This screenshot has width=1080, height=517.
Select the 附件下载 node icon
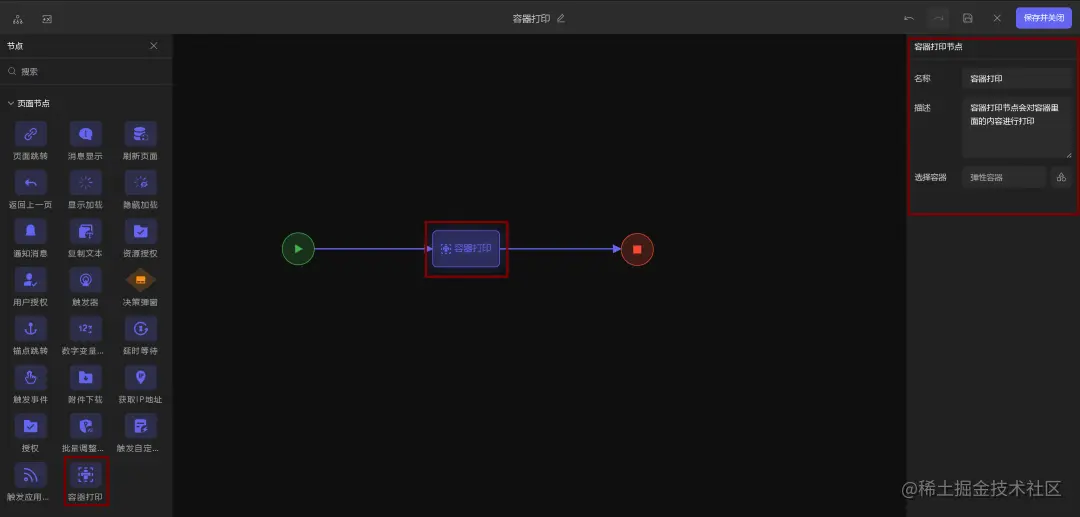click(85, 378)
